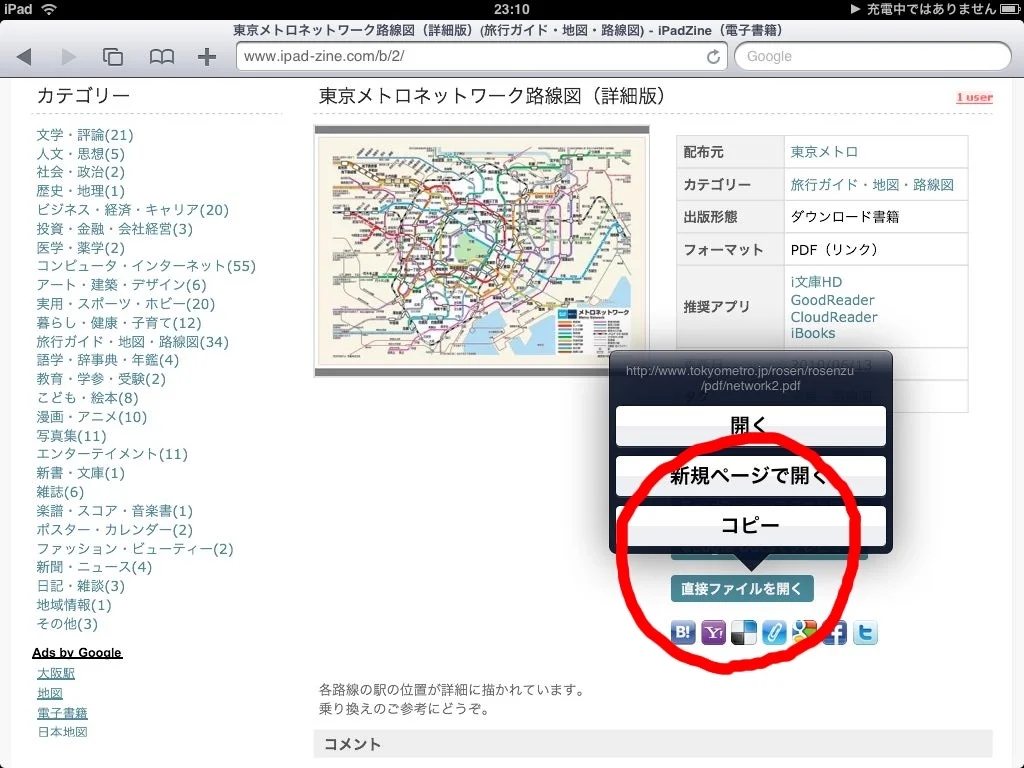Share via the Yahoo! bookmark icon
The image size is (1024, 768).
714,632
